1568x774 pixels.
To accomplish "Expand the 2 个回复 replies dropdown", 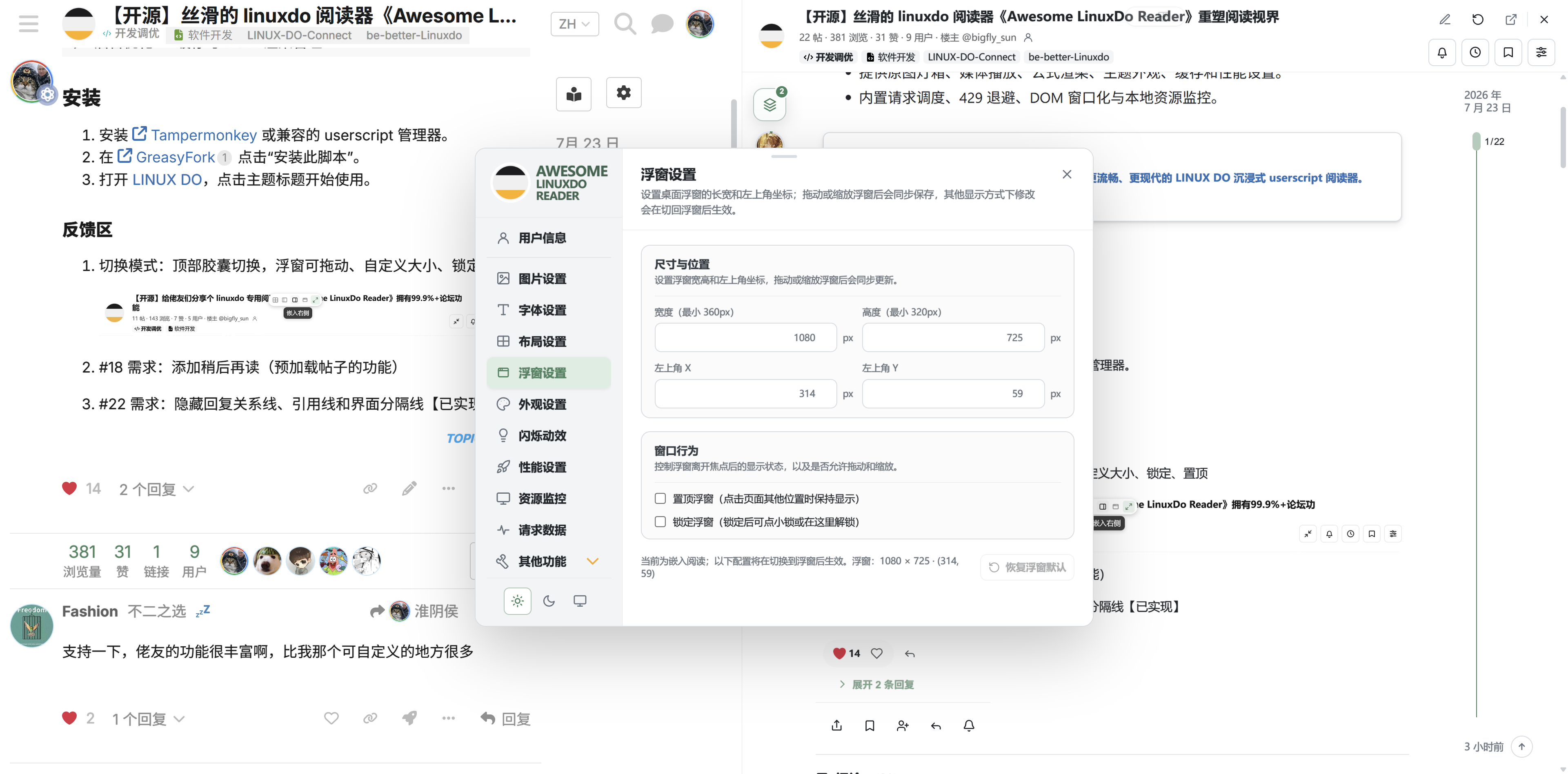I will tap(156, 489).
